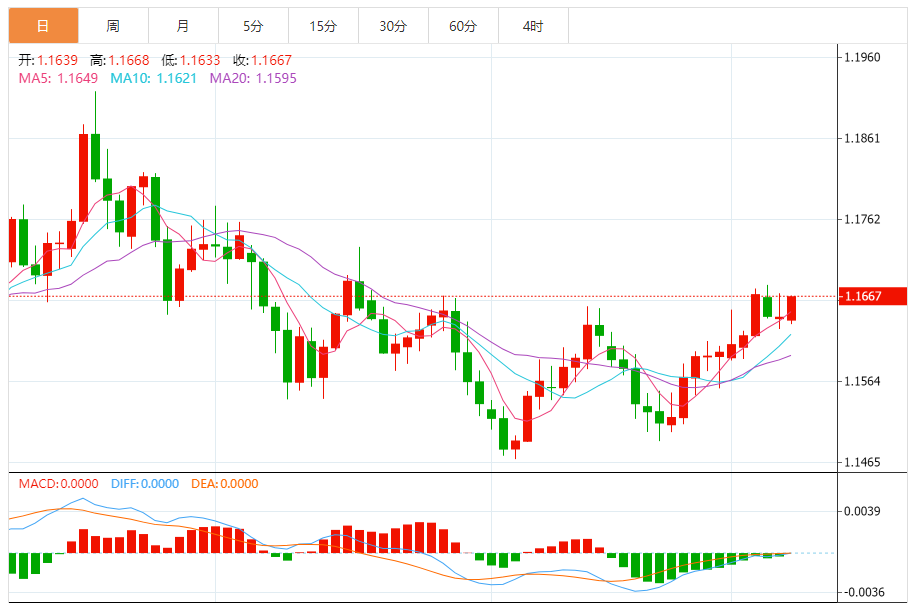Click the 0.0039 MACD axis label

(x=861, y=511)
